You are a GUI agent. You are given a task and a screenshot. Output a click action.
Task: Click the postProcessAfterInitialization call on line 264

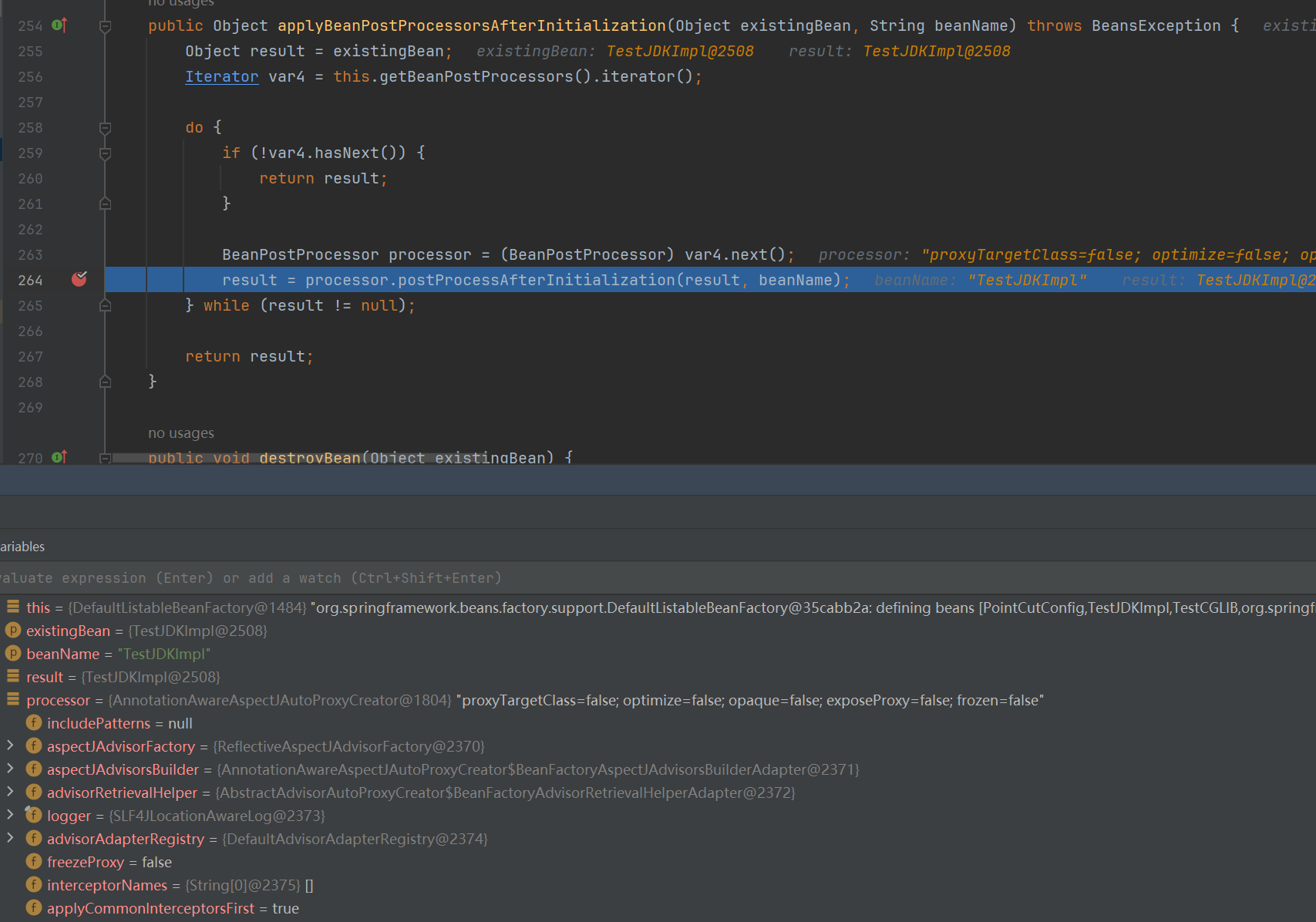click(537, 280)
